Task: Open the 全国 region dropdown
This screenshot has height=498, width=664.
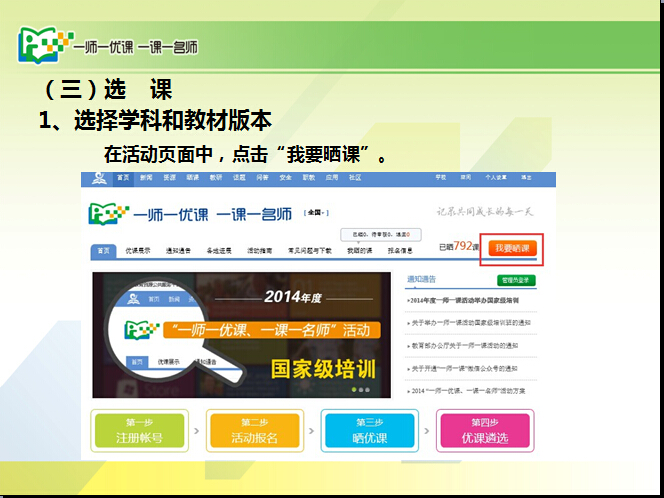Action: pyautogui.click(x=316, y=213)
